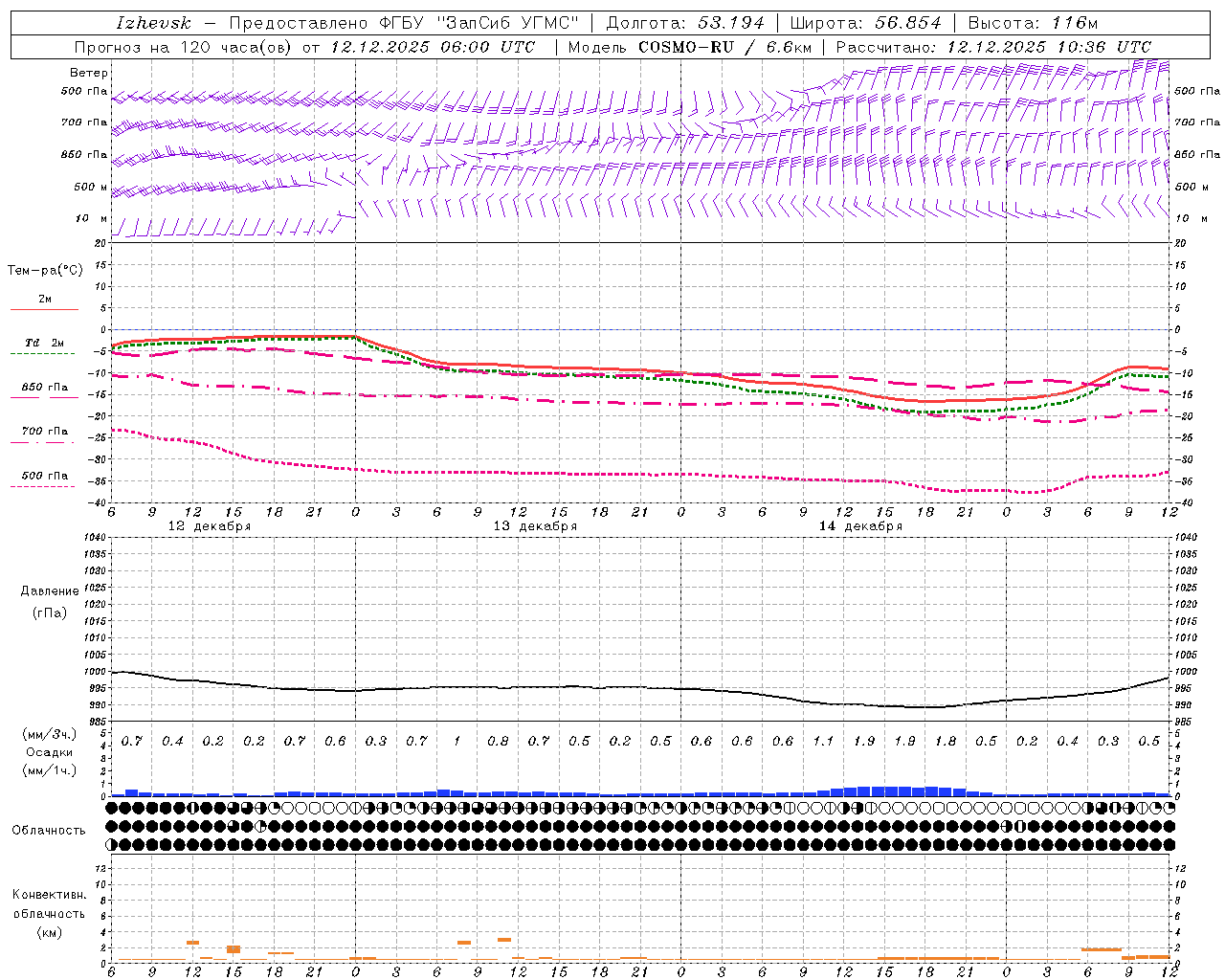Viewport: 1225px width, 980px height.
Task: Click the "14 декабря" date label
Action: click(x=860, y=526)
